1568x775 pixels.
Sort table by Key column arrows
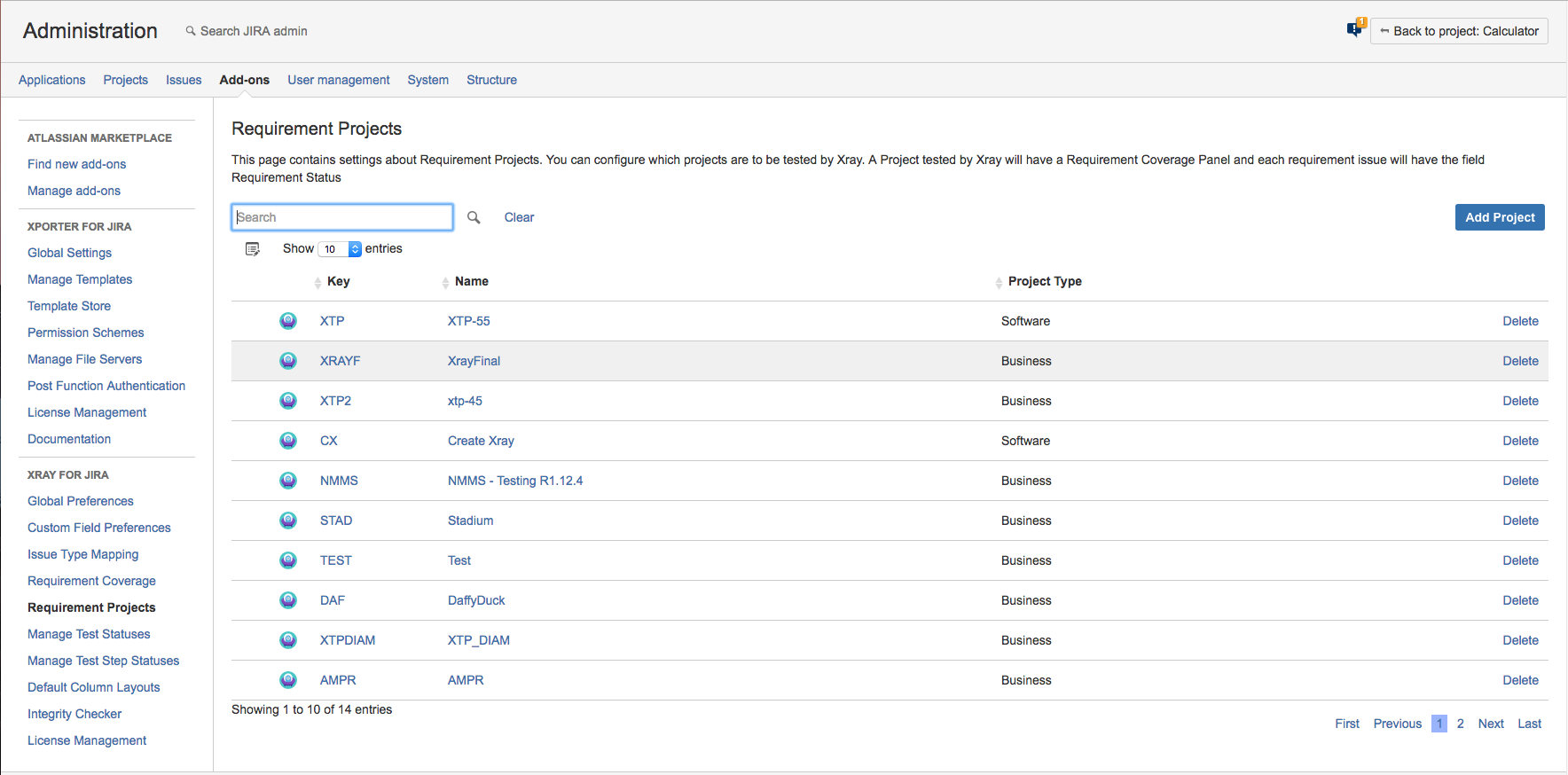coord(318,283)
